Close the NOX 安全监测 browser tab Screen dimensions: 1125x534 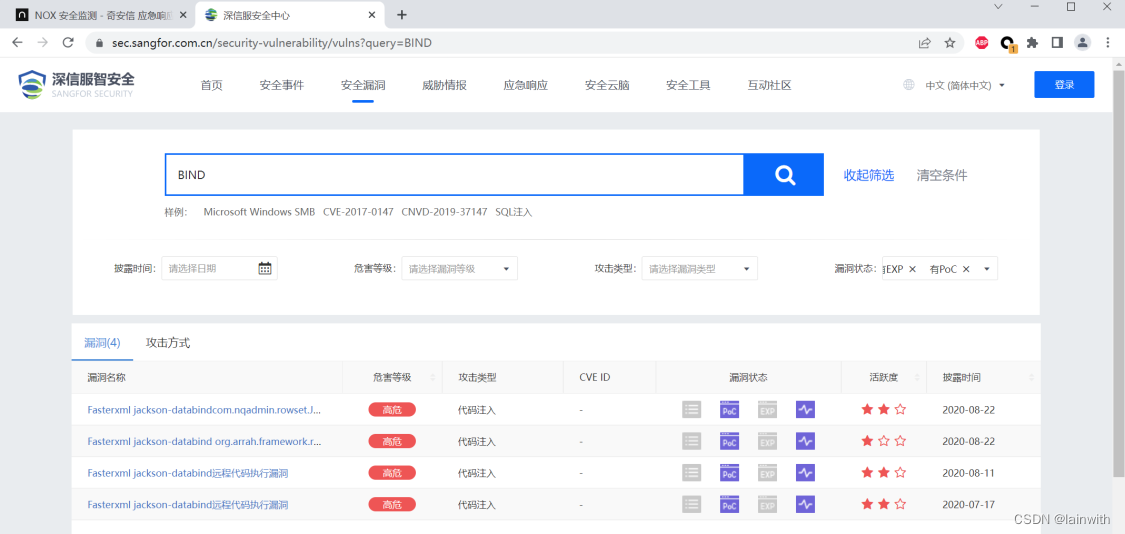click(182, 14)
